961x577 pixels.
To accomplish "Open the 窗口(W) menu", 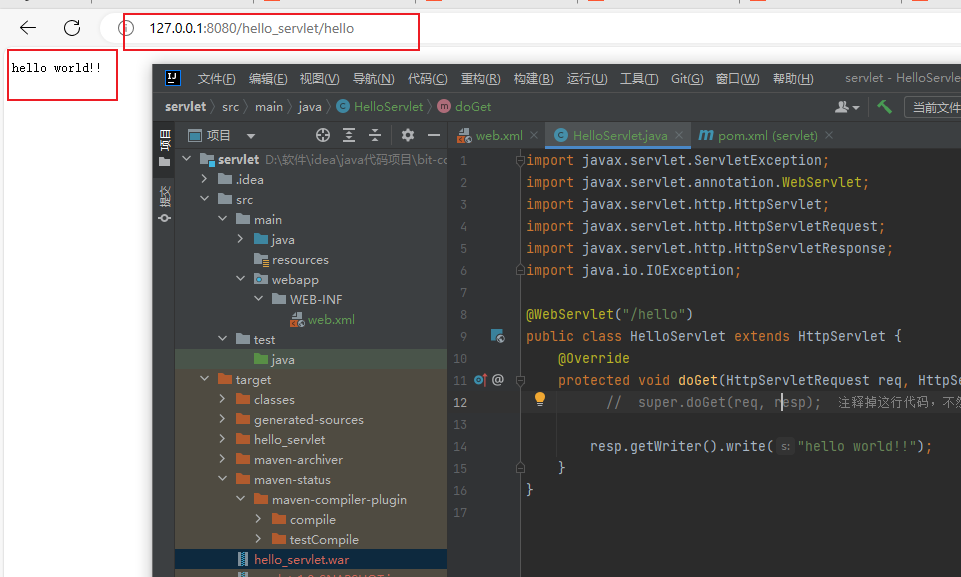I will [737, 79].
